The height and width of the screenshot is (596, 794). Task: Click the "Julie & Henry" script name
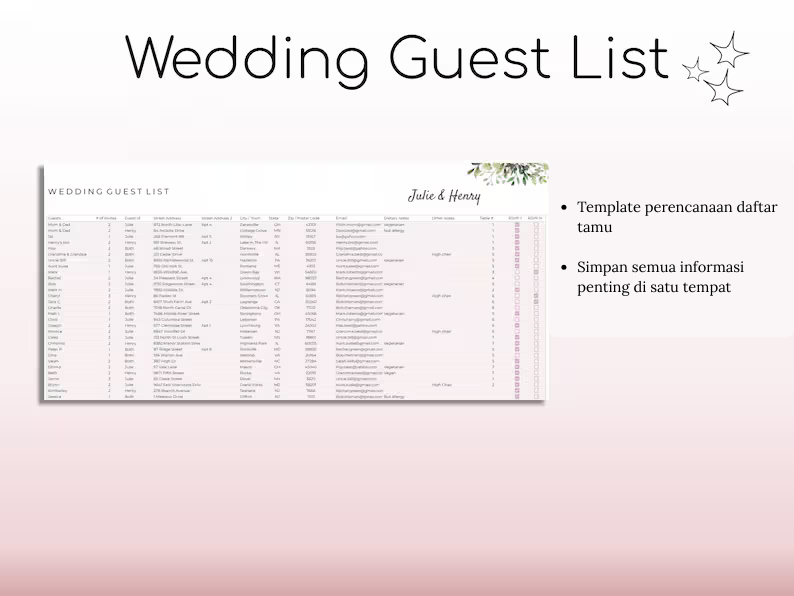point(444,196)
